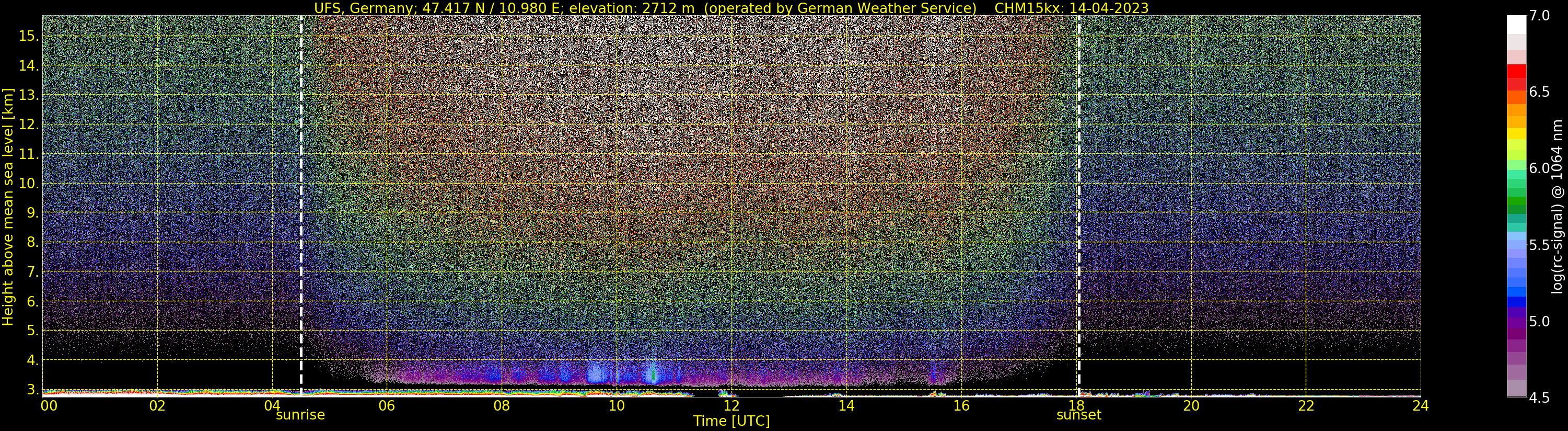Click the 22 time tick label

(1306, 406)
